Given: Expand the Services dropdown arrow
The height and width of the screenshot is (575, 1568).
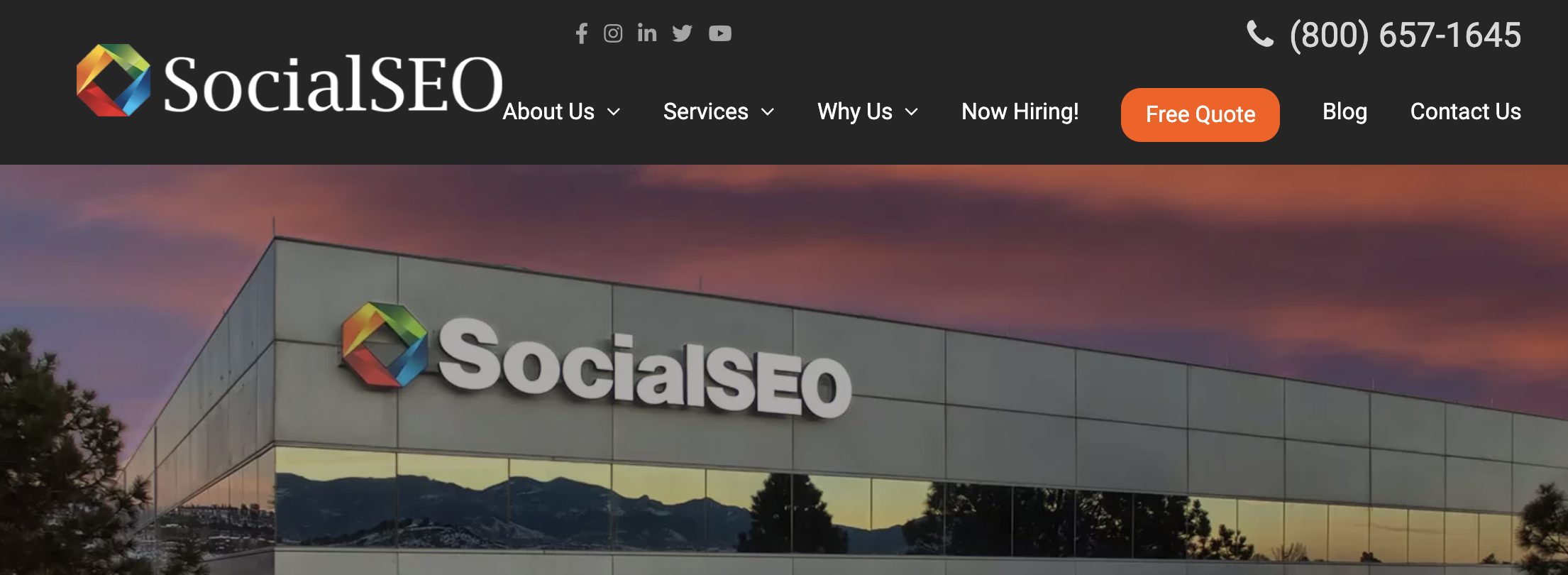Looking at the screenshot, I should (768, 112).
